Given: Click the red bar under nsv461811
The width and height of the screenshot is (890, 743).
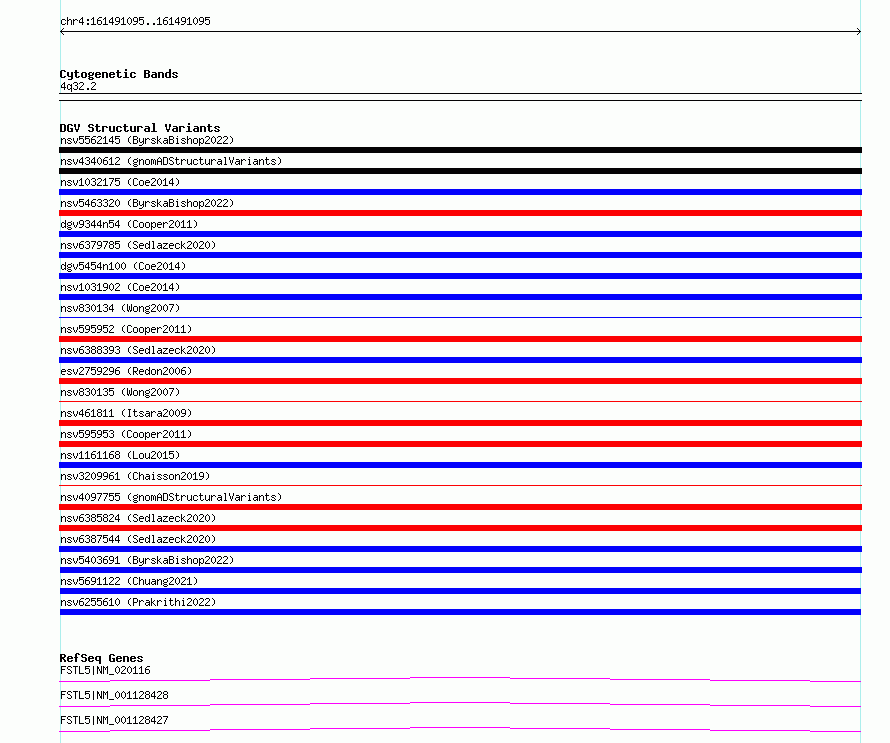Looking at the screenshot, I should 460,423.
